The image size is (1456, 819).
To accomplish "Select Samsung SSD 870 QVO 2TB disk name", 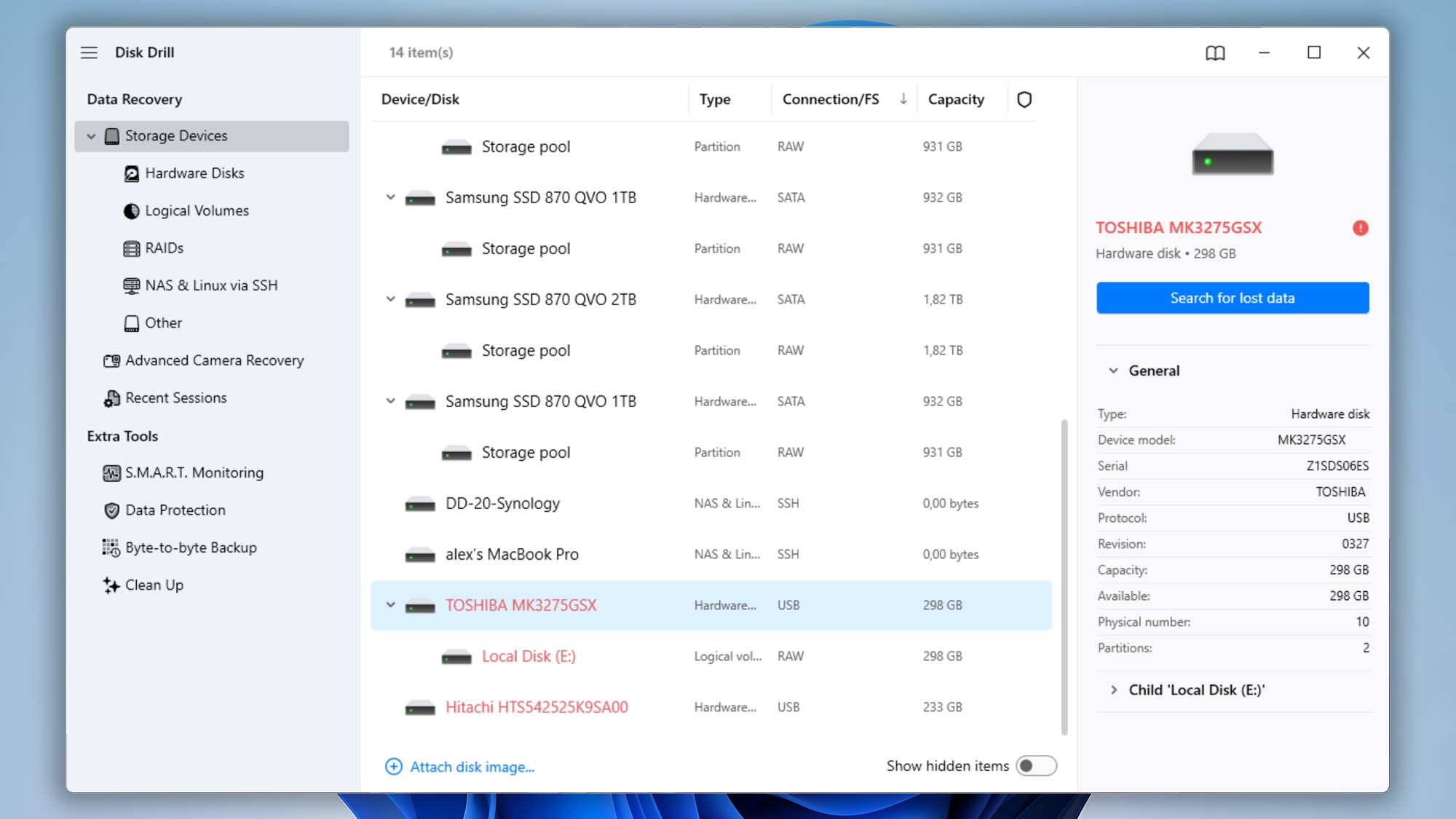I will (x=540, y=299).
